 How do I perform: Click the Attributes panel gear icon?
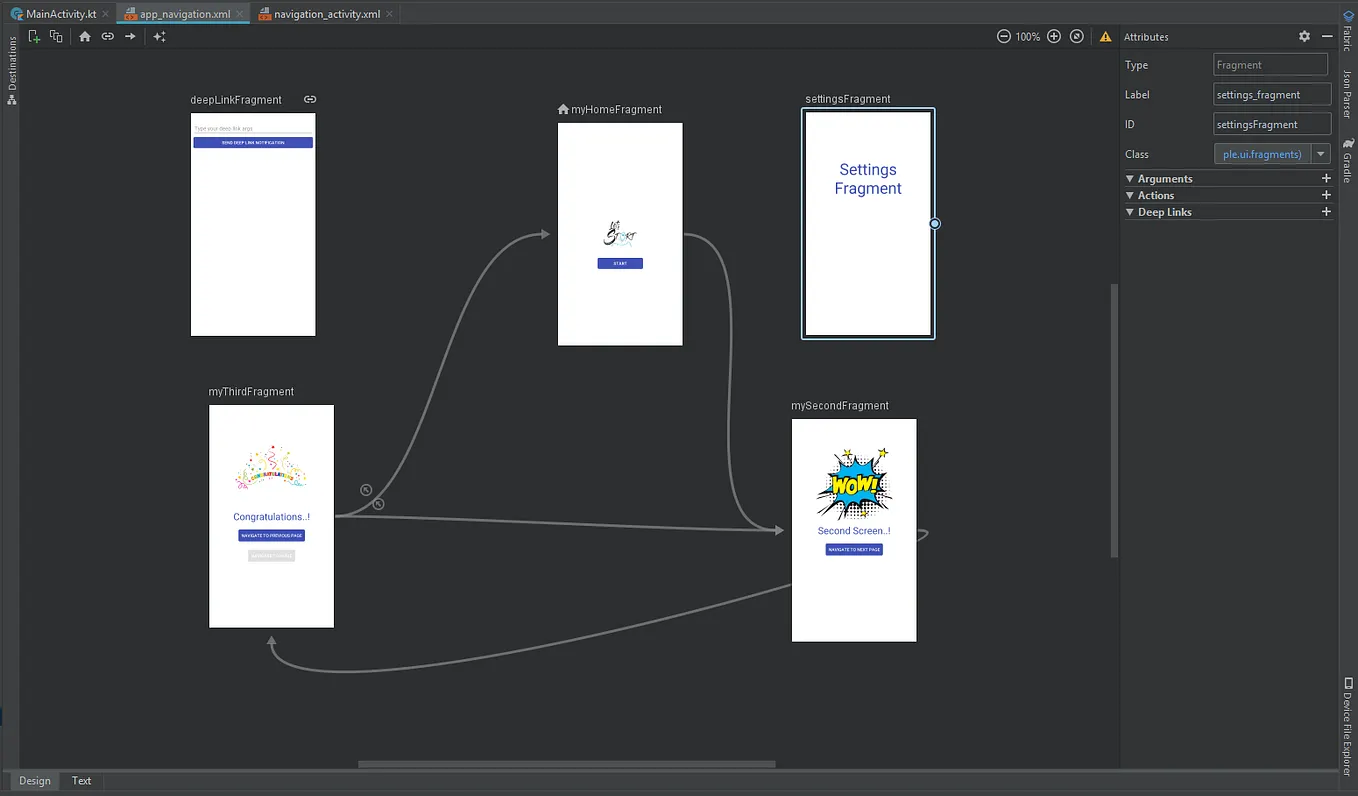pos(1304,36)
